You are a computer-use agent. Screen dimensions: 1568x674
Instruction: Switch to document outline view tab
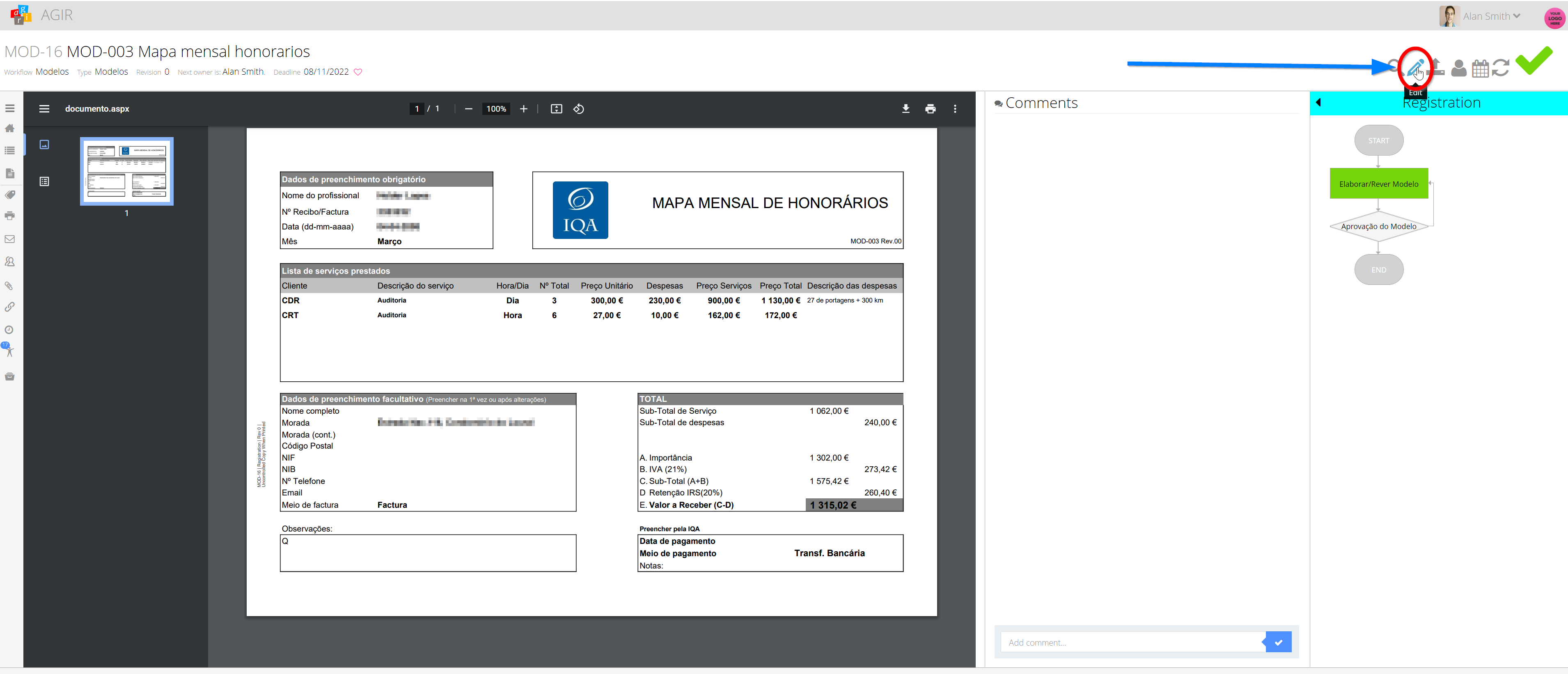(x=44, y=181)
